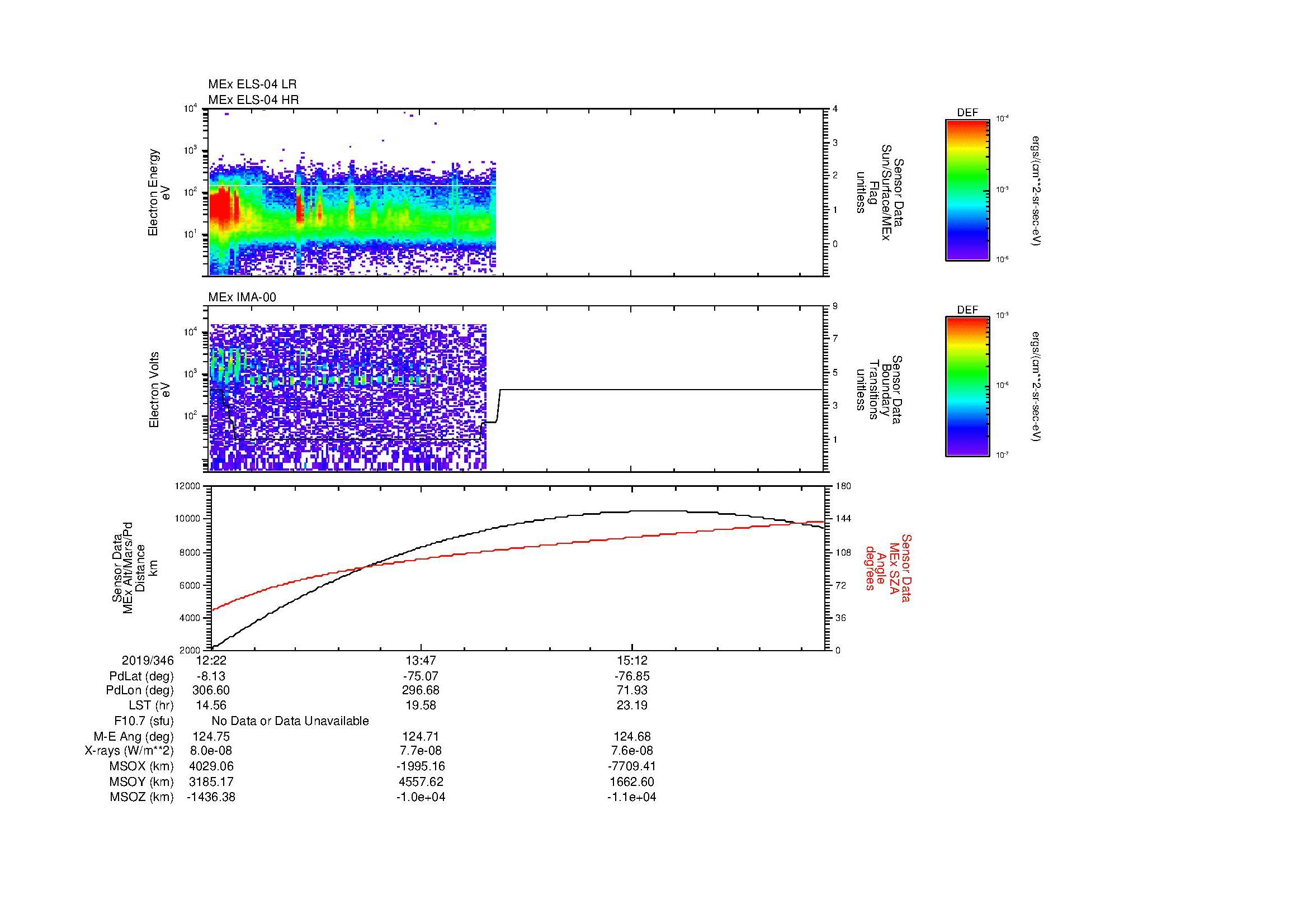This screenshot has width=1308, height=924.
Task: Click the M-E Ang value '124.68'
Action: pyautogui.click(x=632, y=737)
